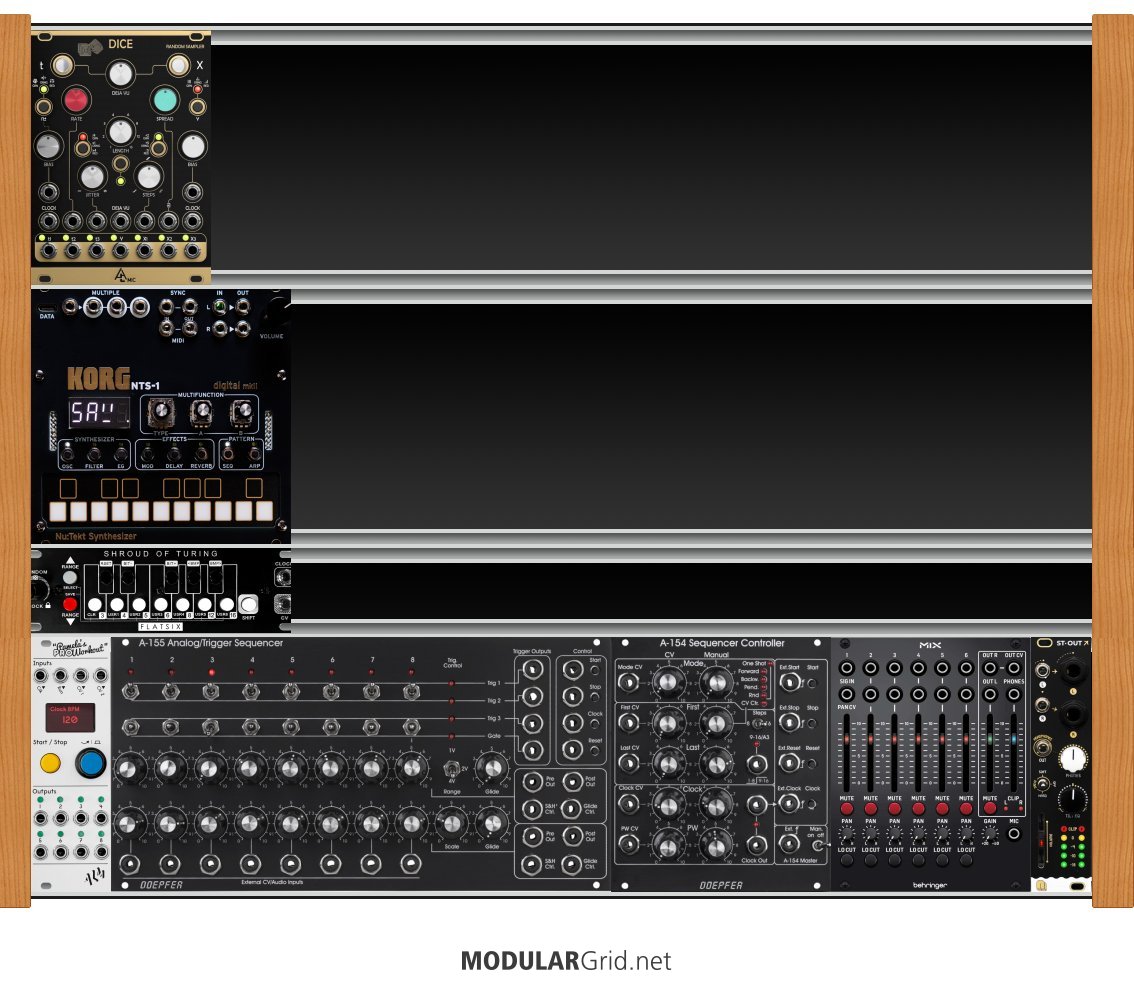
Task: Click the DELAY button on the NTS-1
Action: point(174,454)
